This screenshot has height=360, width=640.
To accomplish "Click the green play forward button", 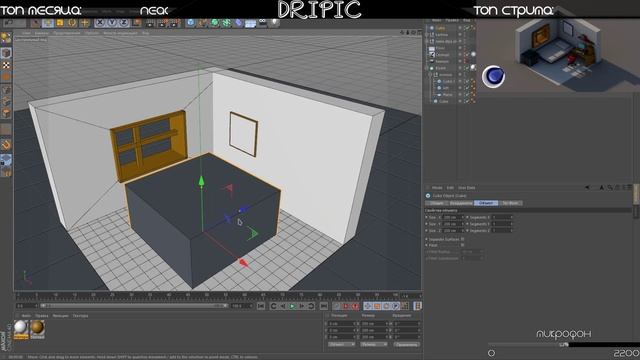I will 292,306.
